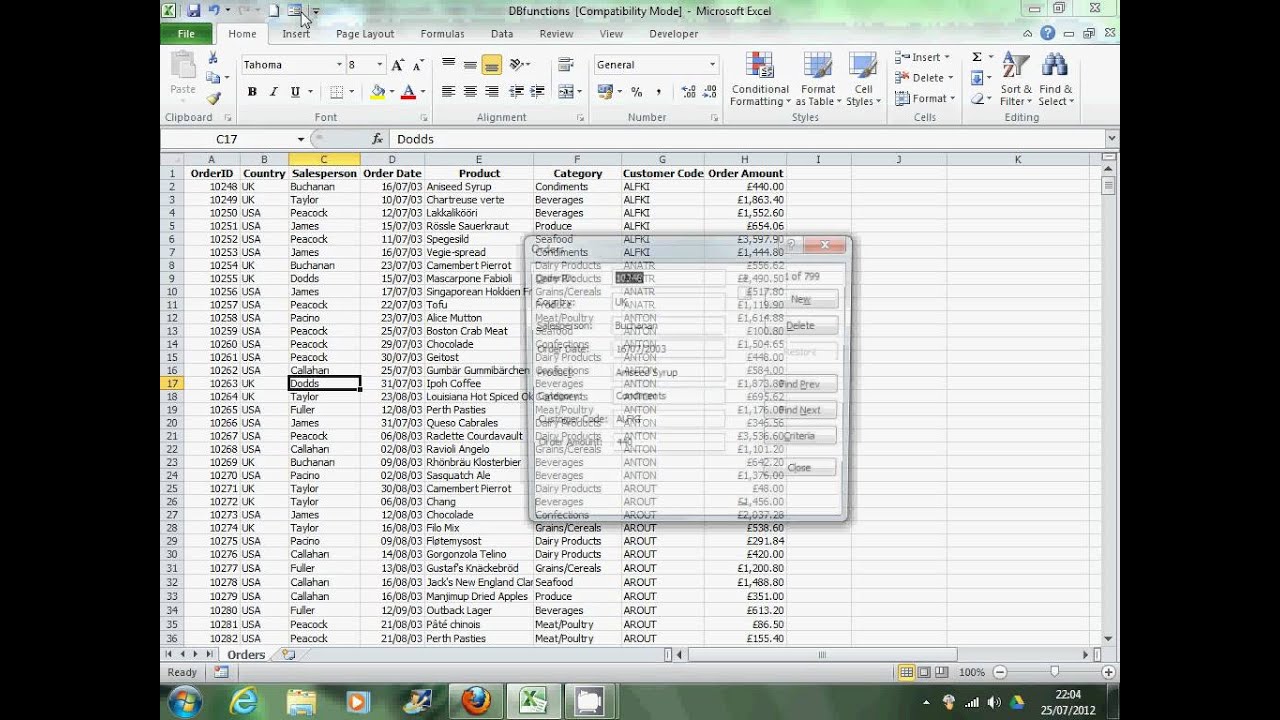
Task: Click the AutoSum sigma icon
Action: pos(977,58)
